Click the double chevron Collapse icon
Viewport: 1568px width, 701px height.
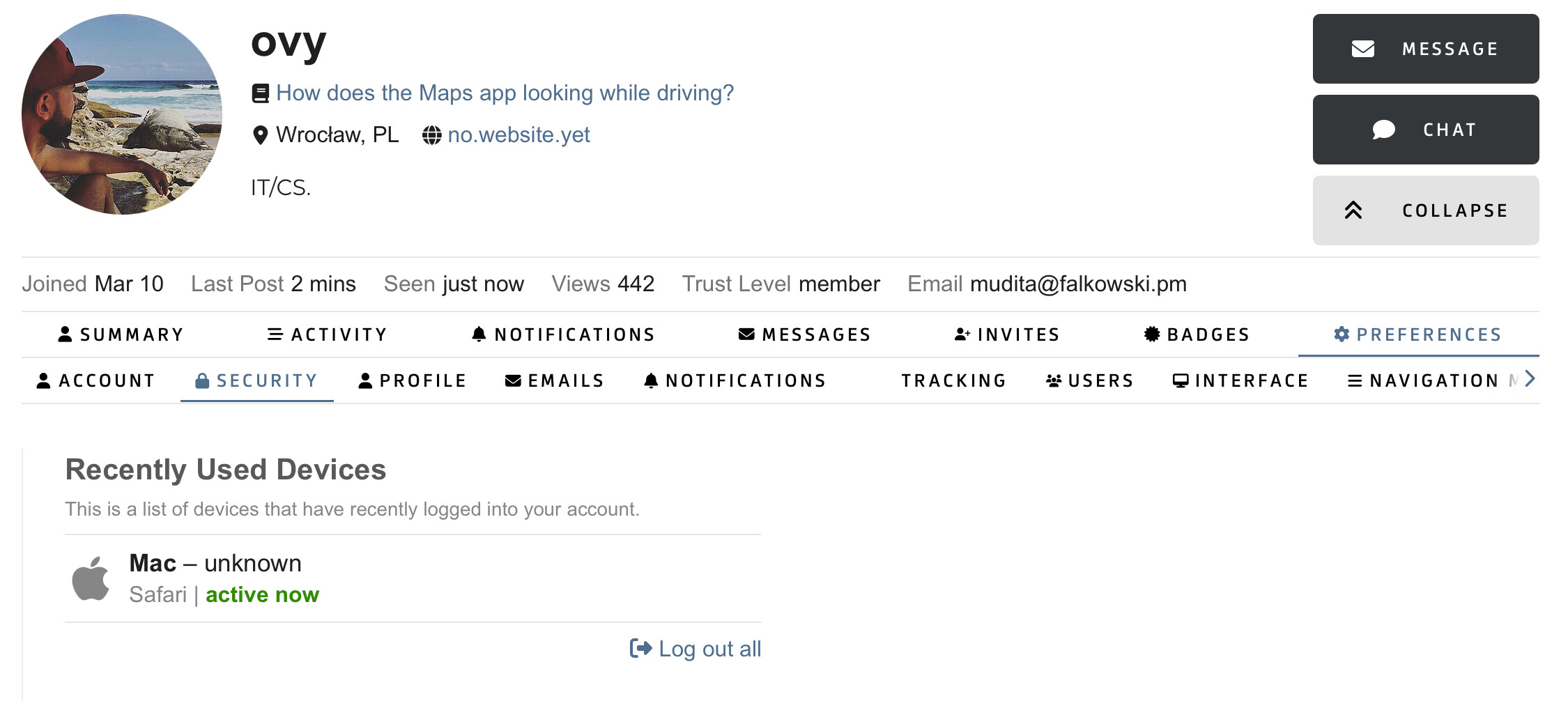[1353, 210]
